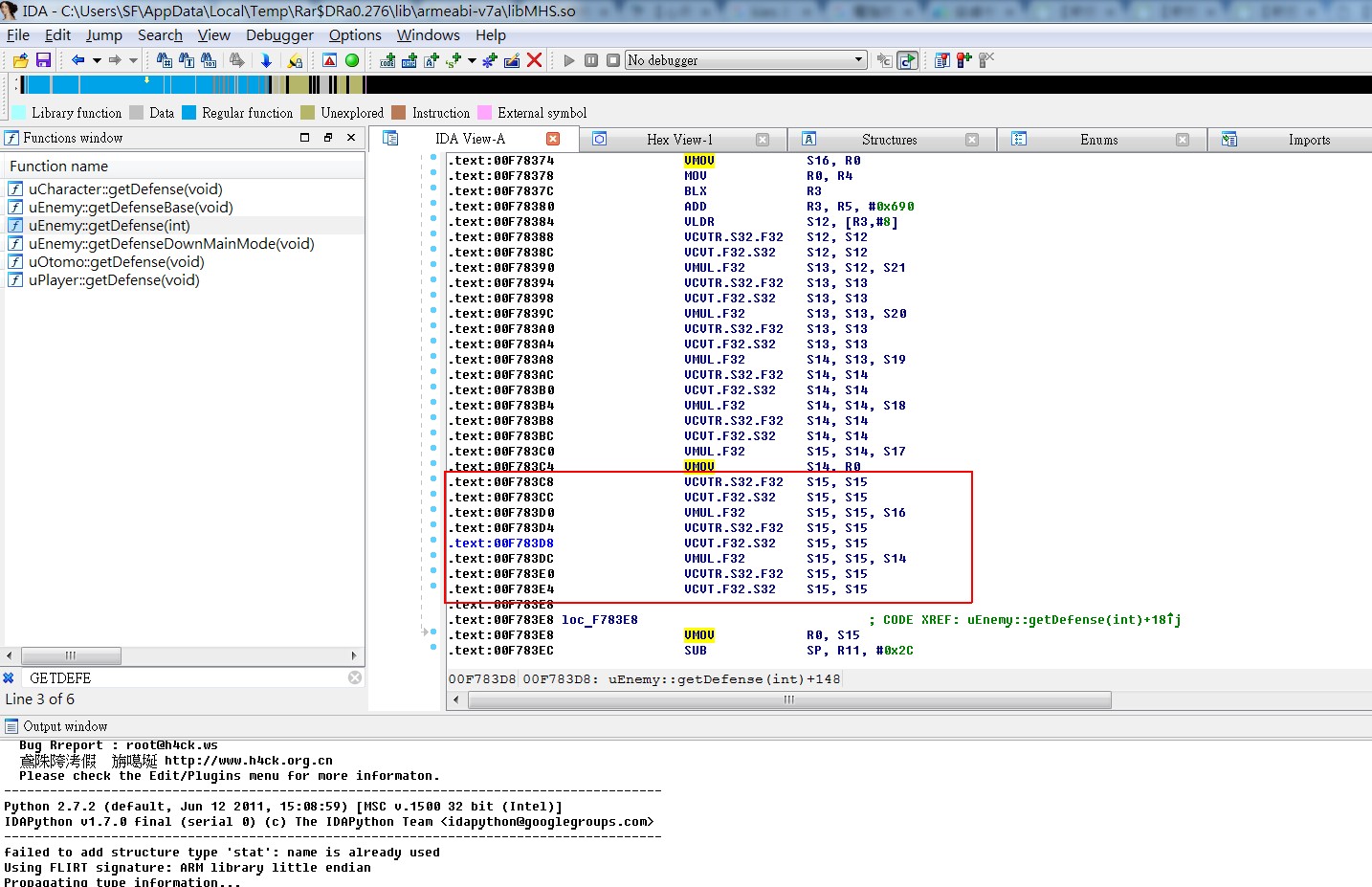1372x887 pixels.
Task: Click the flashlight with lock toolbar icon
Action: tap(295, 60)
